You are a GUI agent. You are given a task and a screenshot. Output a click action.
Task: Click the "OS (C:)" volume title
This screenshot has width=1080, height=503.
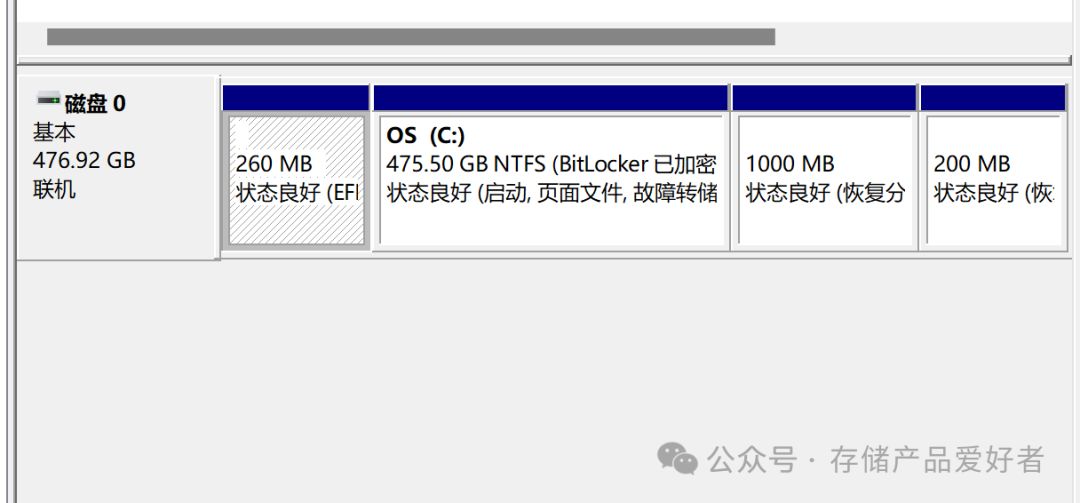(426, 136)
